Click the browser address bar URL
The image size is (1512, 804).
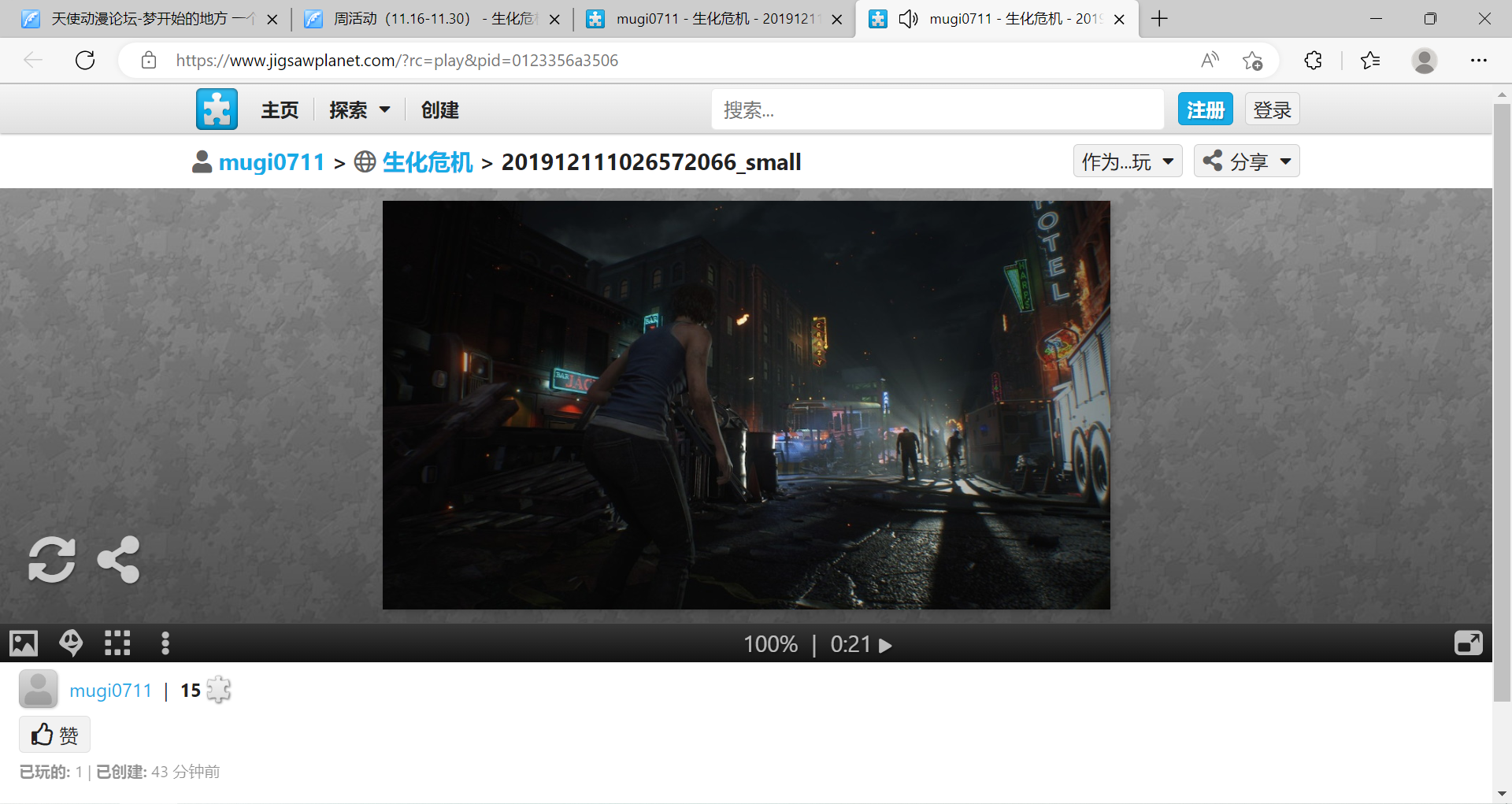point(397,61)
